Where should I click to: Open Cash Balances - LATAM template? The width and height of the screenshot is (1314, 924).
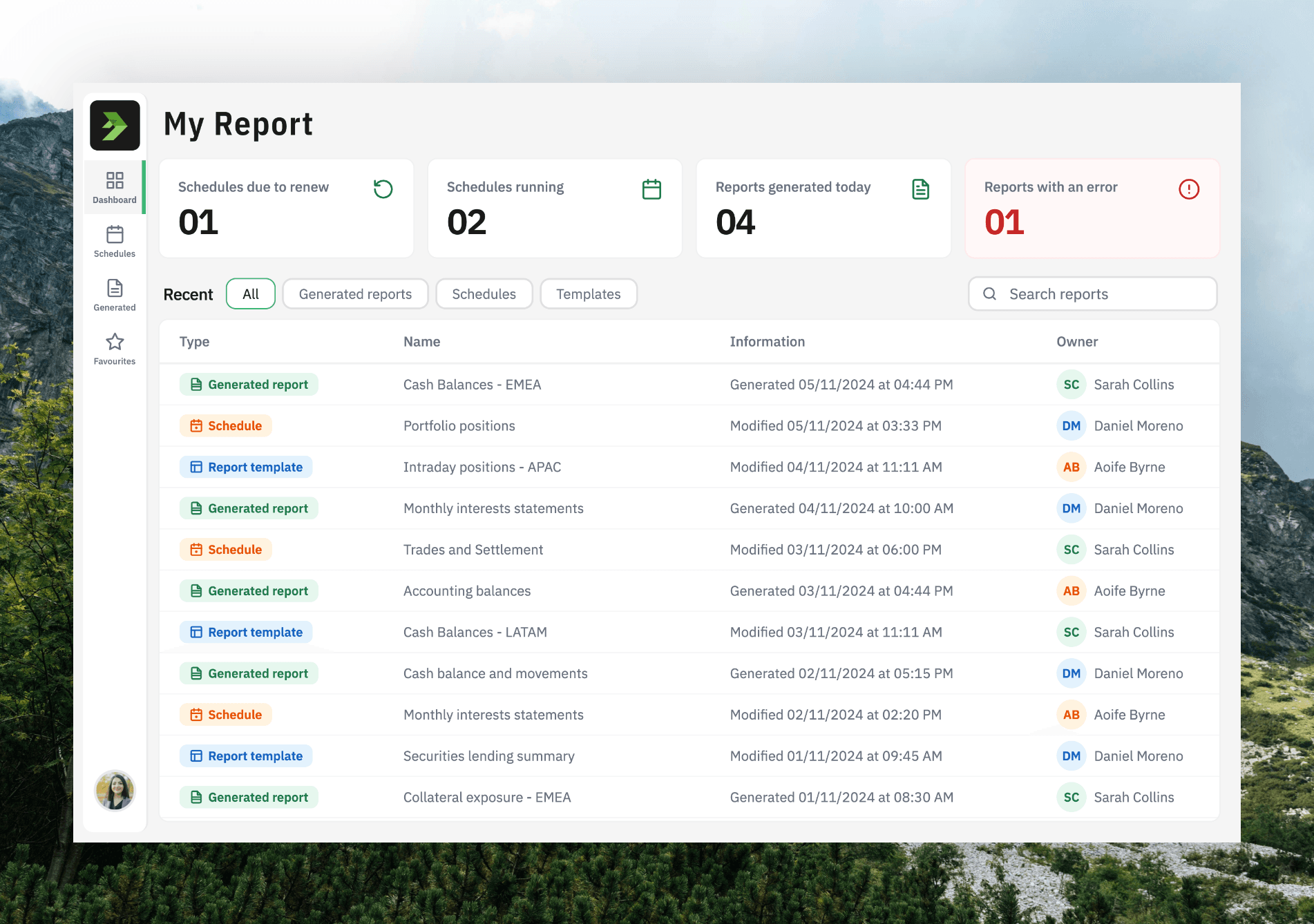(475, 632)
